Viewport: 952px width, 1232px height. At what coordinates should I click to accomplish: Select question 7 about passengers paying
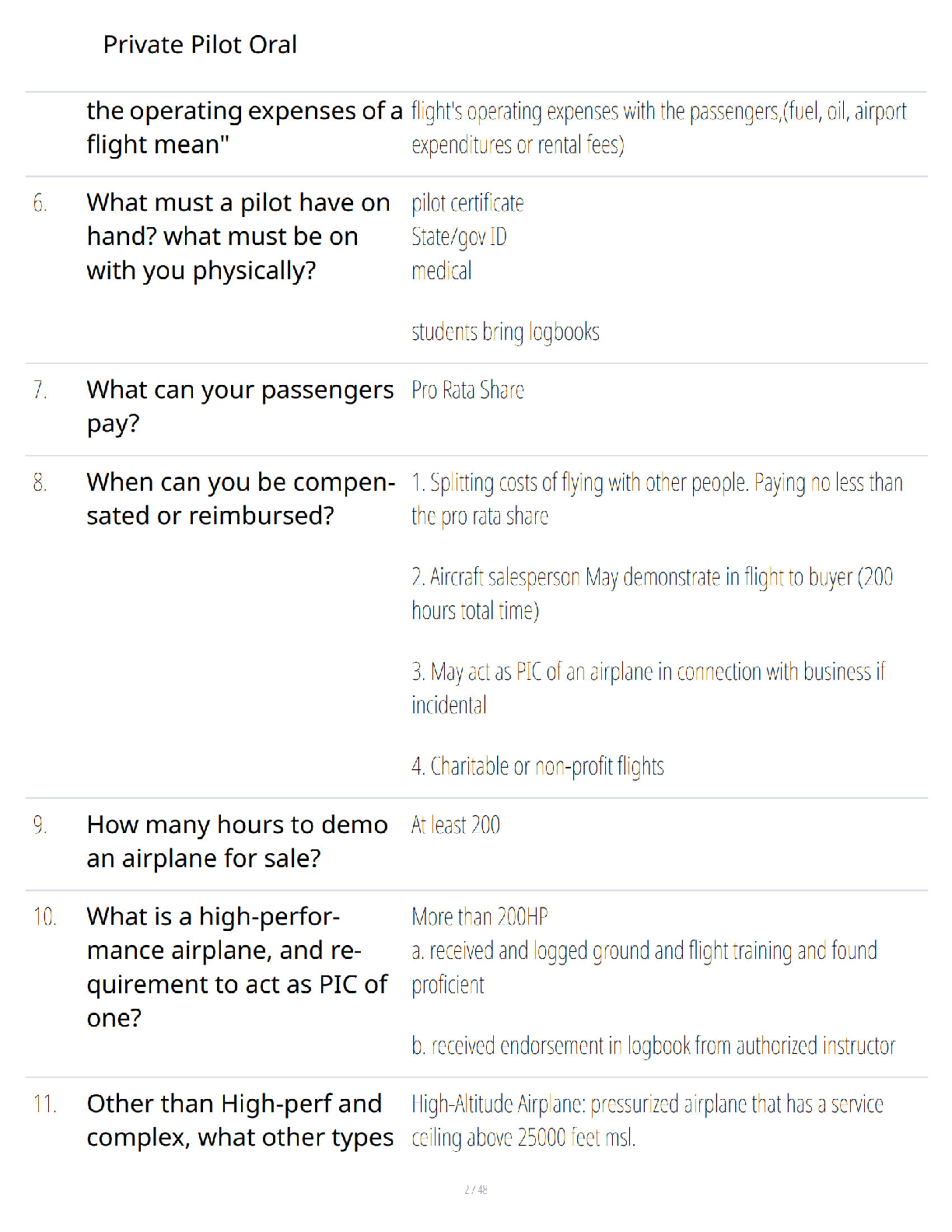pyautogui.click(x=240, y=407)
